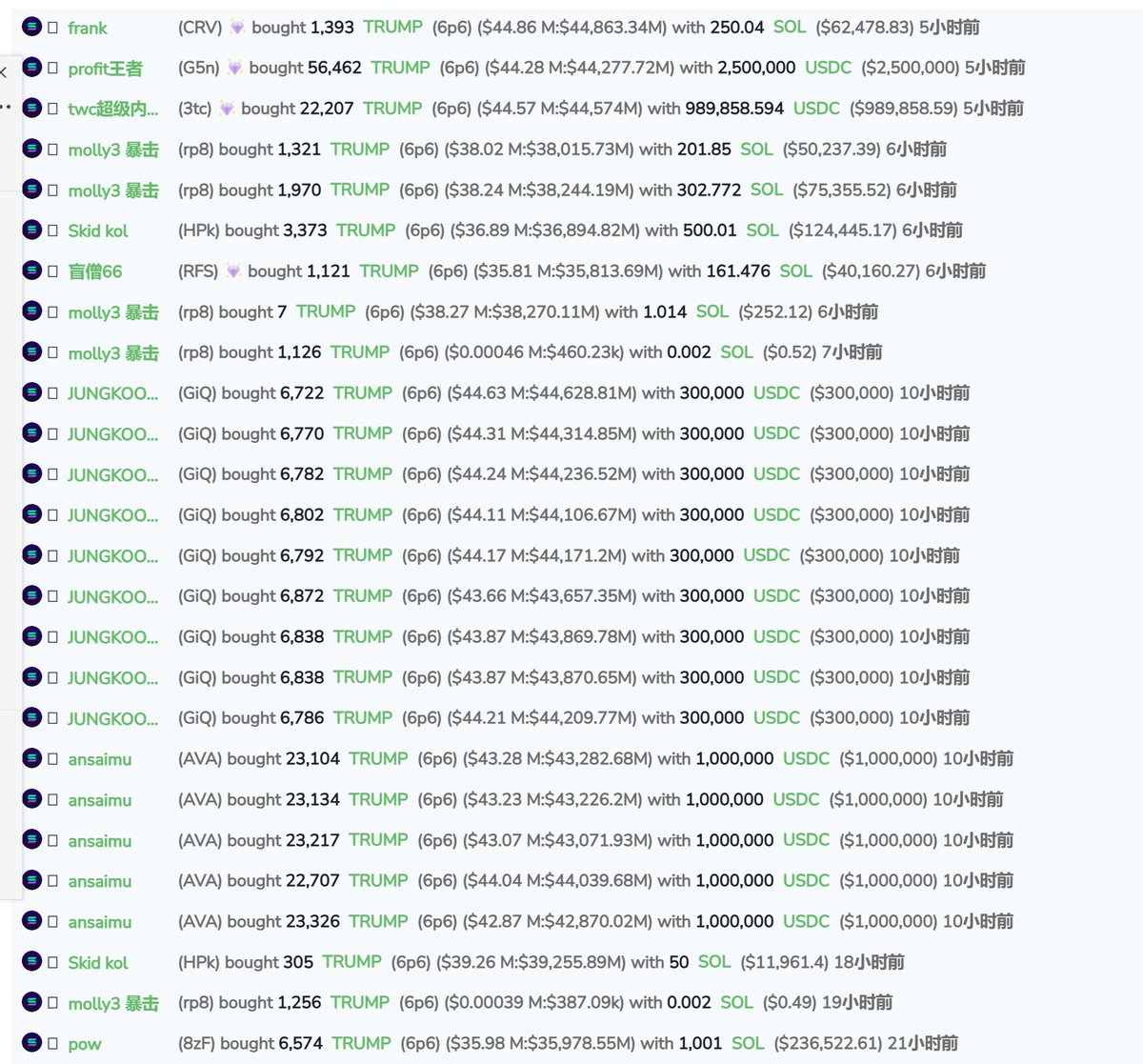The height and width of the screenshot is (1064, 1143).
Task: Click Solana icon on JUNGKOO 6,786 row
Action: (x=31, y=718)
